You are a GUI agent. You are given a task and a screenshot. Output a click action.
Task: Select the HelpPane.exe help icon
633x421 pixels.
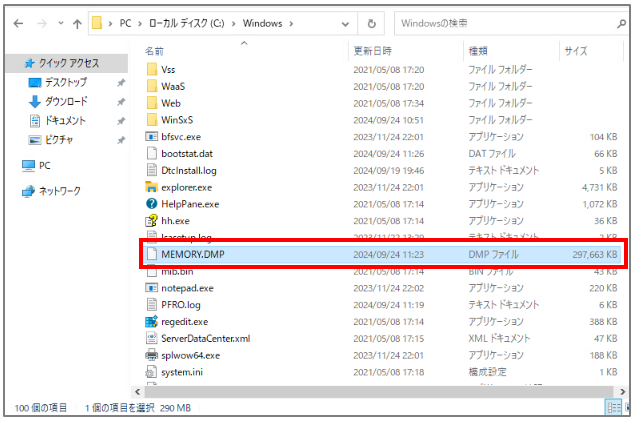(x=151, y=204)
